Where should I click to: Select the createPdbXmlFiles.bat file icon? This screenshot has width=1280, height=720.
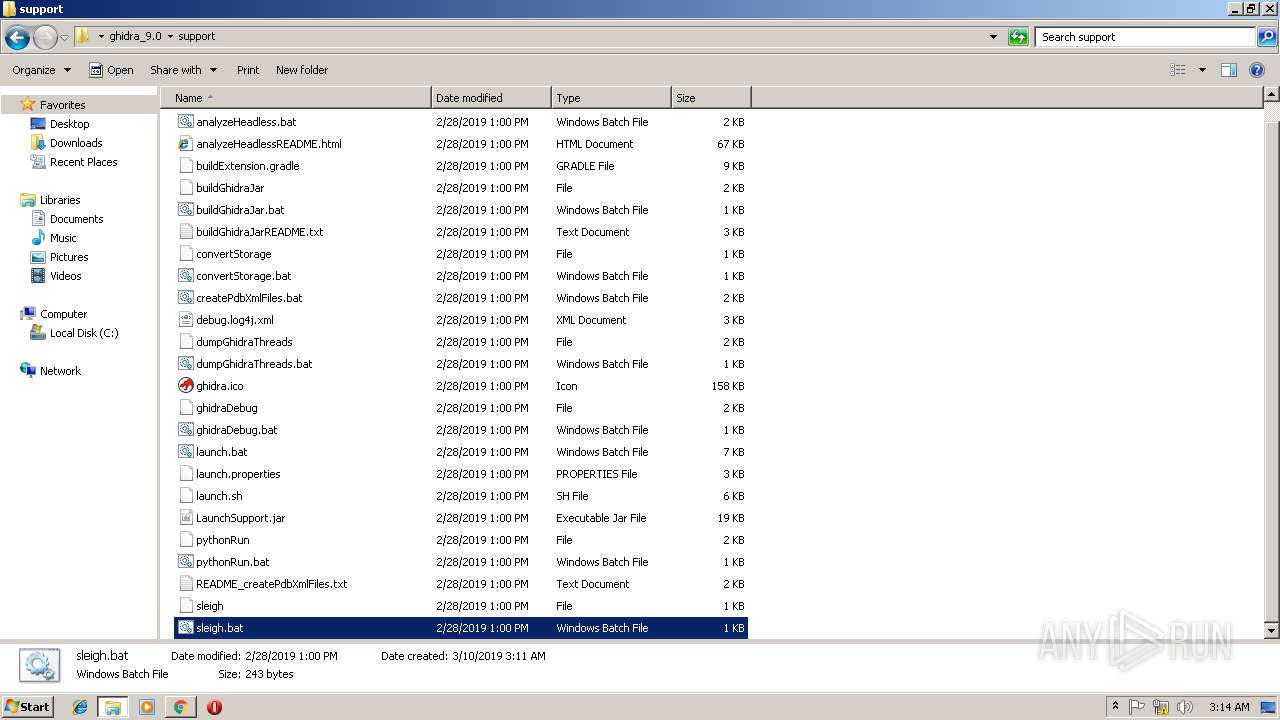click(185, 298)
